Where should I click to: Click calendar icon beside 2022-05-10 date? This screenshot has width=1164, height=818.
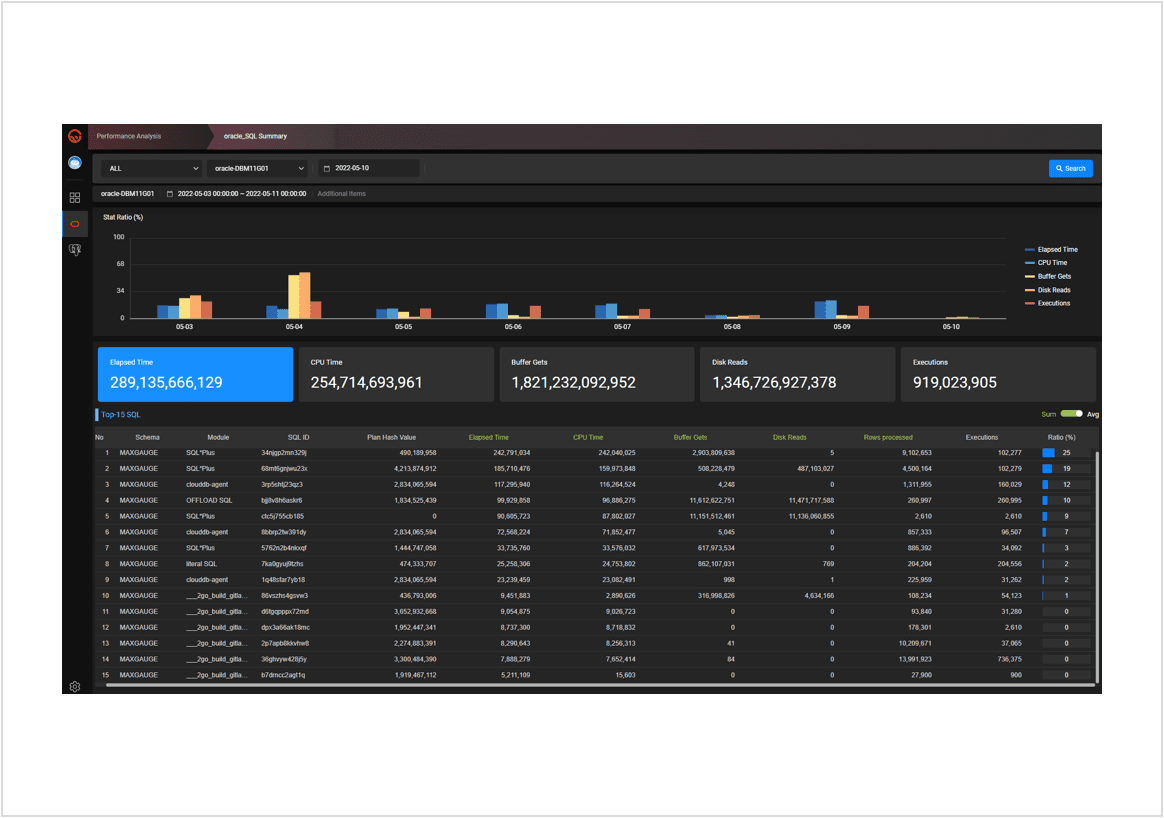click(326, 168)
